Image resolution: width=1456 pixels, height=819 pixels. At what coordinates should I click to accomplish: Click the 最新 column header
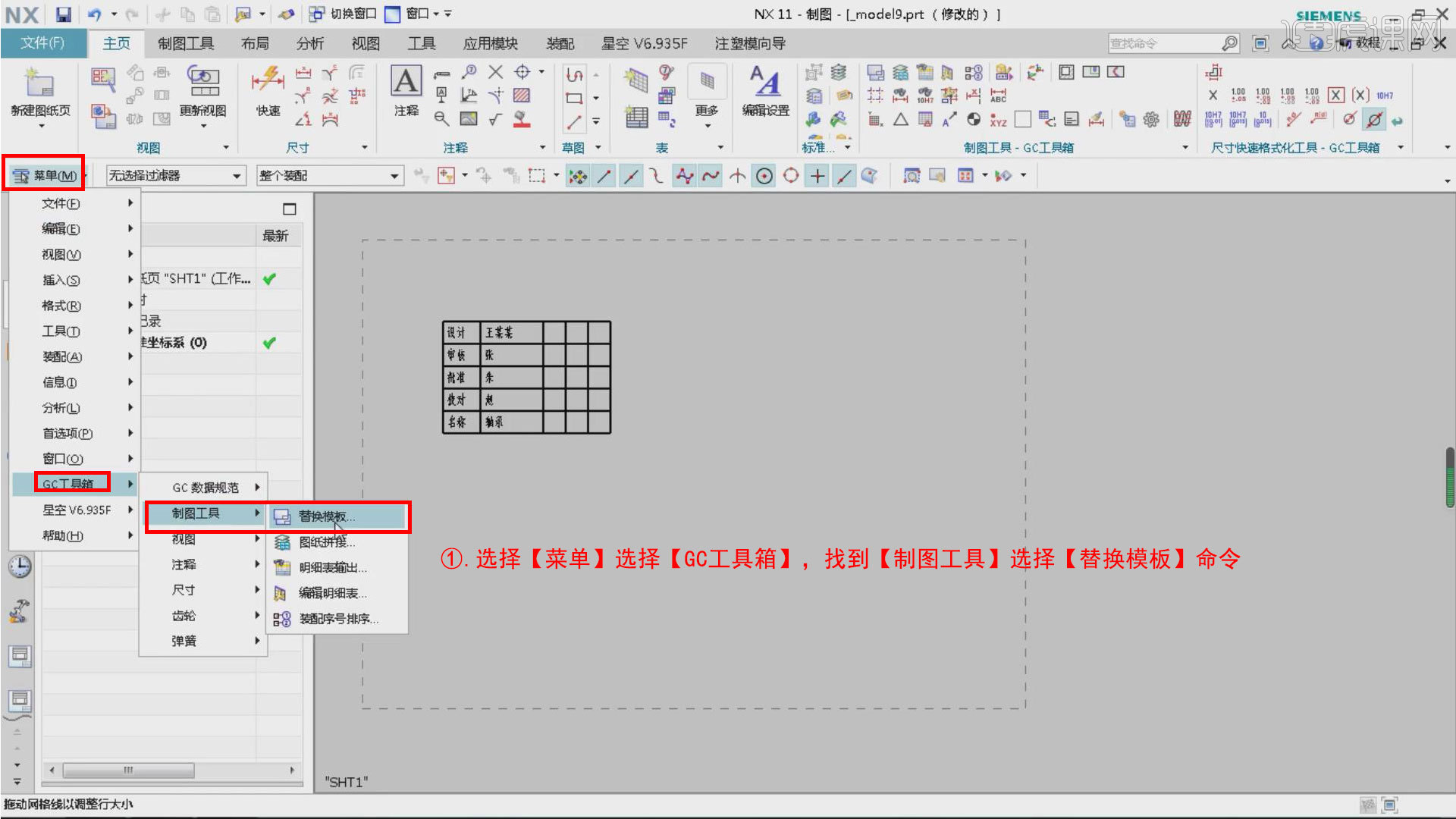275,236
